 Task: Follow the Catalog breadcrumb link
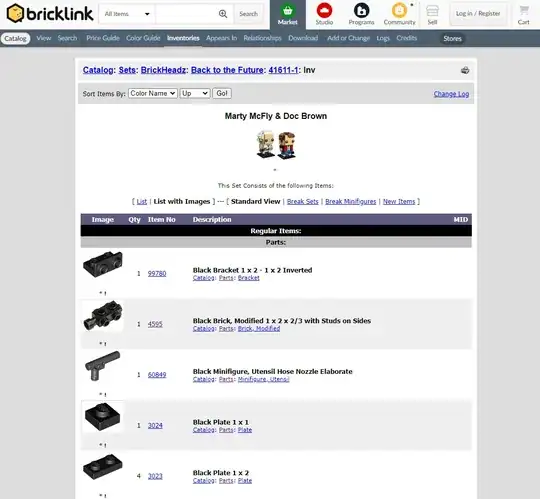[98, 70]
